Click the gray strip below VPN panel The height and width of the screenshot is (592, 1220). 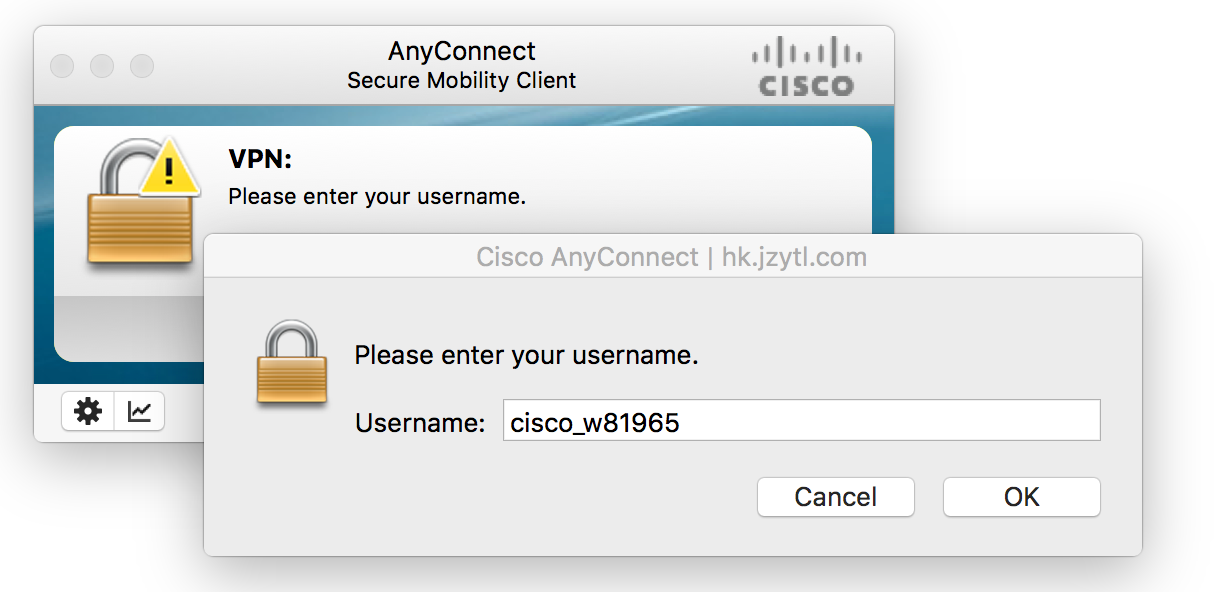point(128,329)
